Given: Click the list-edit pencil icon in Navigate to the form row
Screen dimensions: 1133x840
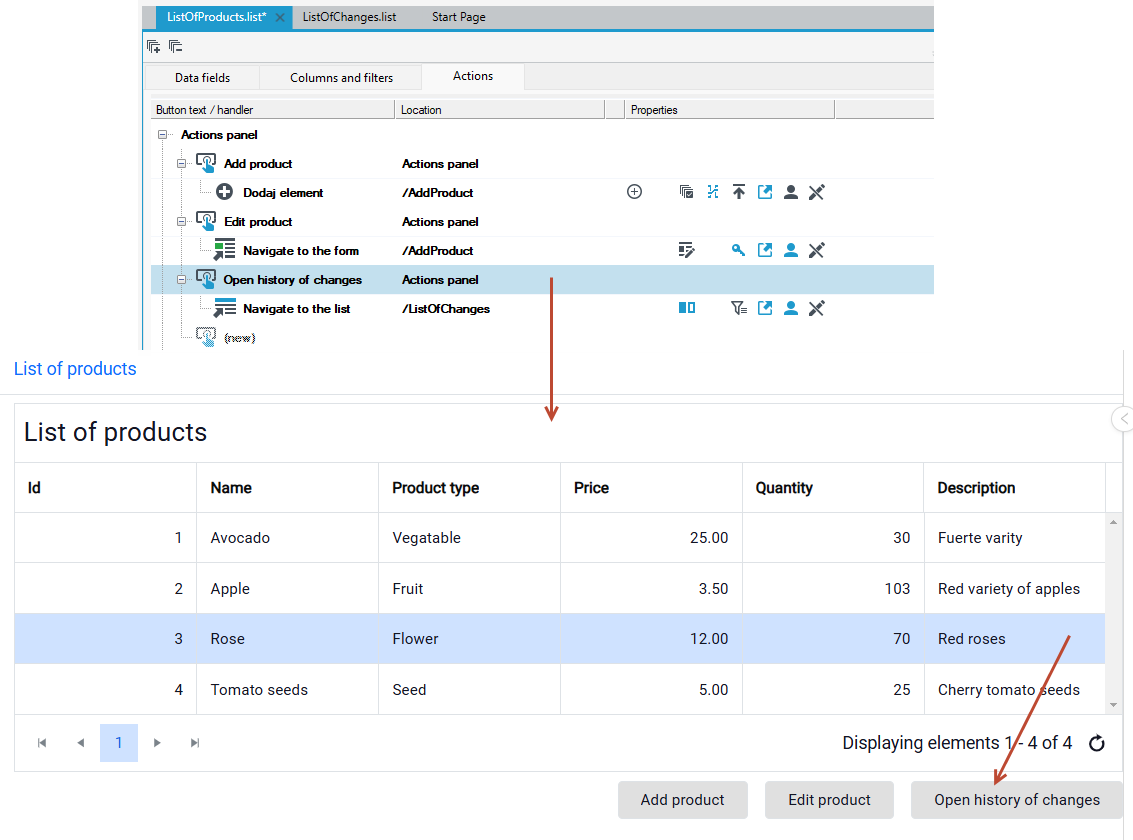Looking at the screenshot, I should [686, 251].
